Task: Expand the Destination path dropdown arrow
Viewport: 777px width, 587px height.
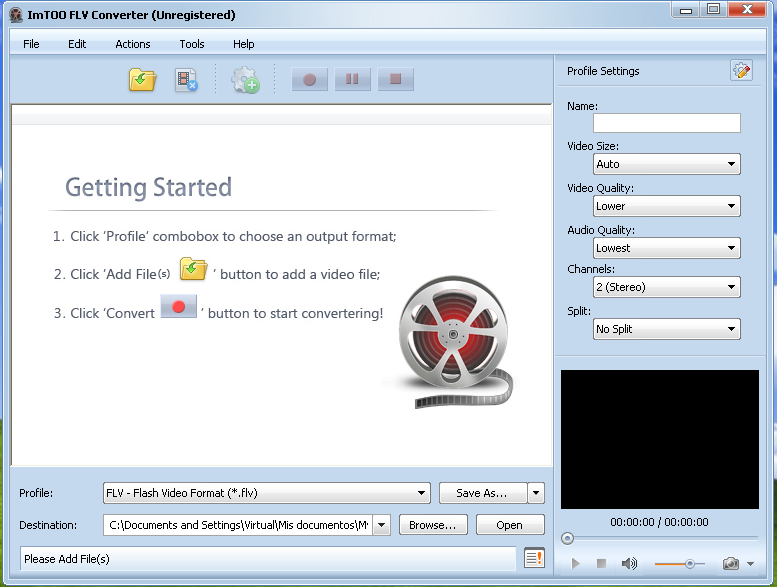Action: (x=382, y=525)
